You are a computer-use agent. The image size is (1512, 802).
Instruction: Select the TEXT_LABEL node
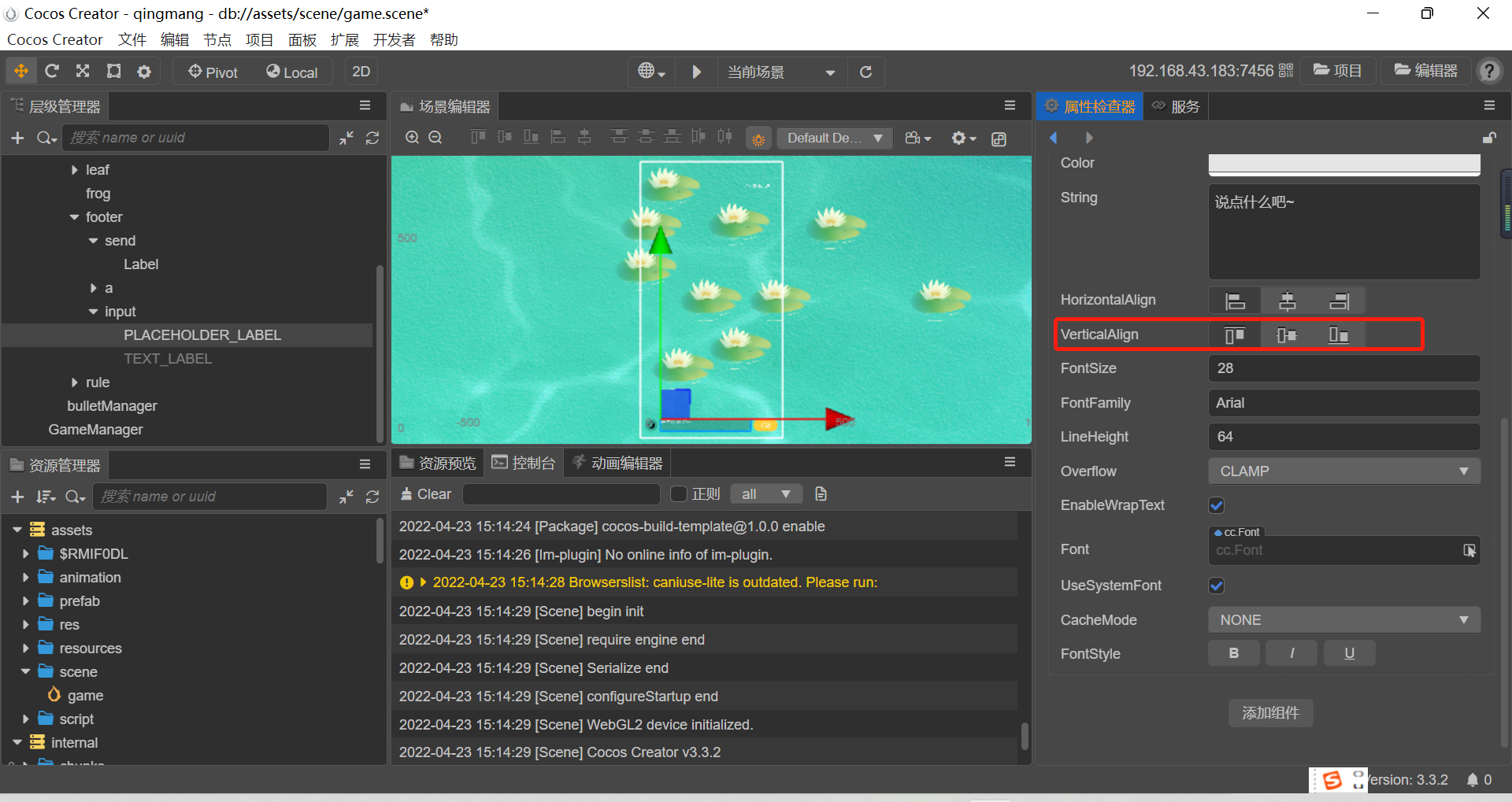[x=168, y=359]
